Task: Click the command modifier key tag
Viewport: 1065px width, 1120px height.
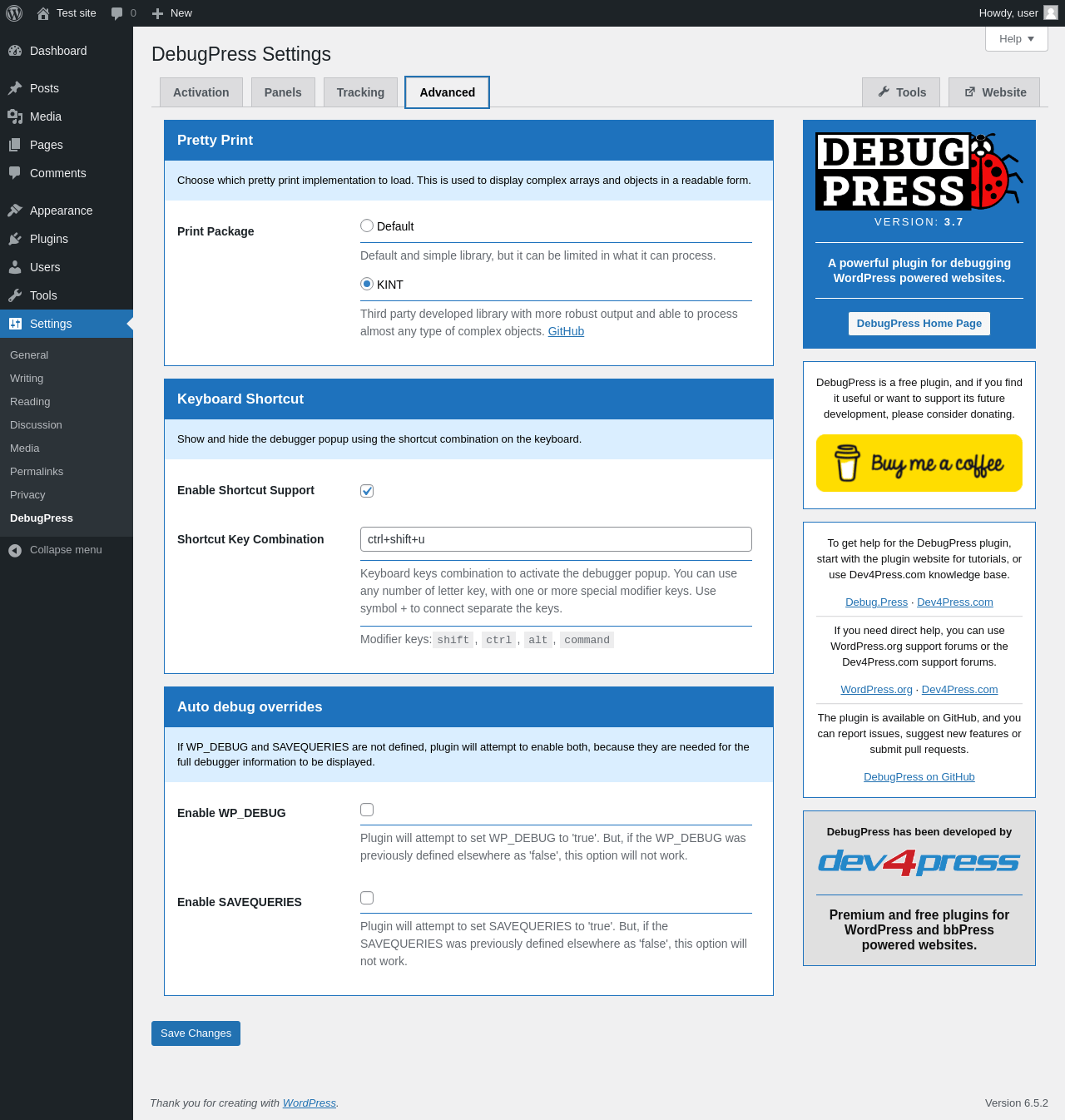Action: [x=587, y=640]
